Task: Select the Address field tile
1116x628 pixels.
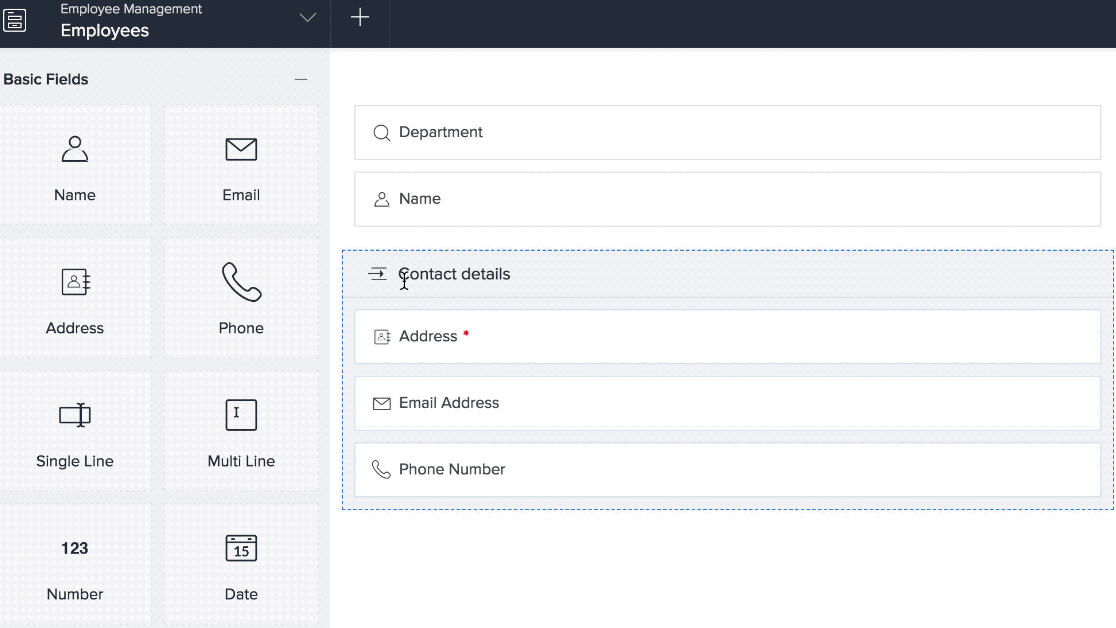Action: pyautogui.click(x=75, y=299)
